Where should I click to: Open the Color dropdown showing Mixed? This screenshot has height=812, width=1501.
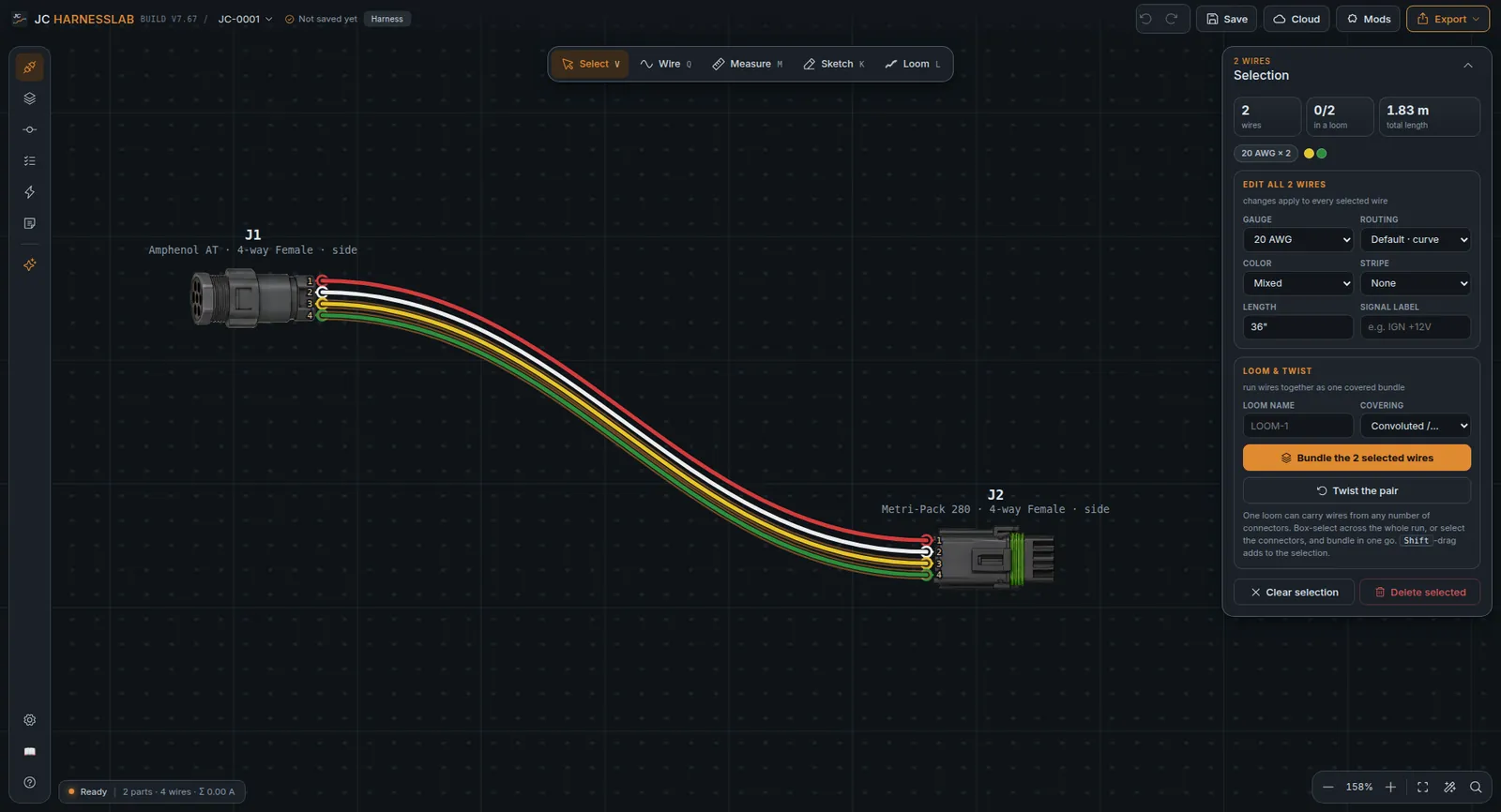click(x=1298, y=283)
